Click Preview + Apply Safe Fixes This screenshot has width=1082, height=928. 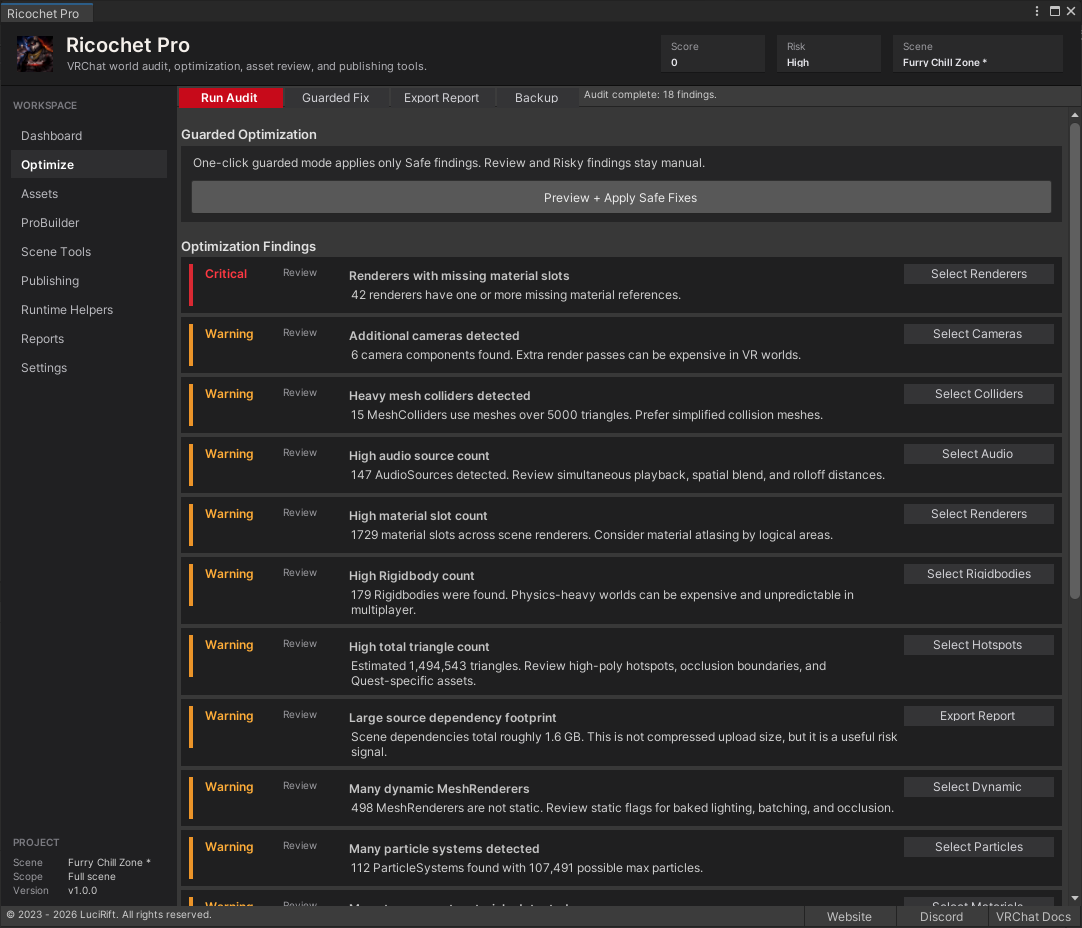pos(621,197)
